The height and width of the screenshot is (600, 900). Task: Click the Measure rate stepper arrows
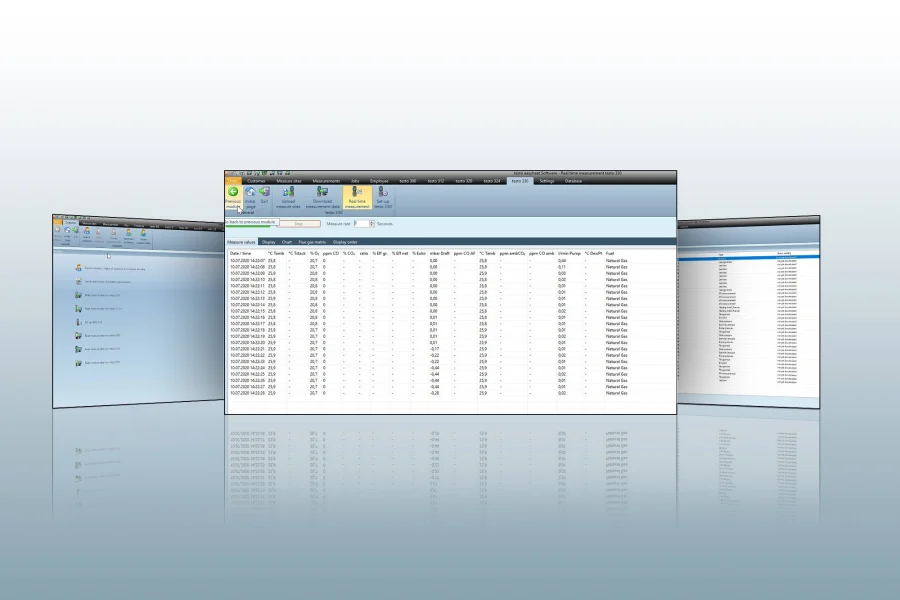[370, 224]
